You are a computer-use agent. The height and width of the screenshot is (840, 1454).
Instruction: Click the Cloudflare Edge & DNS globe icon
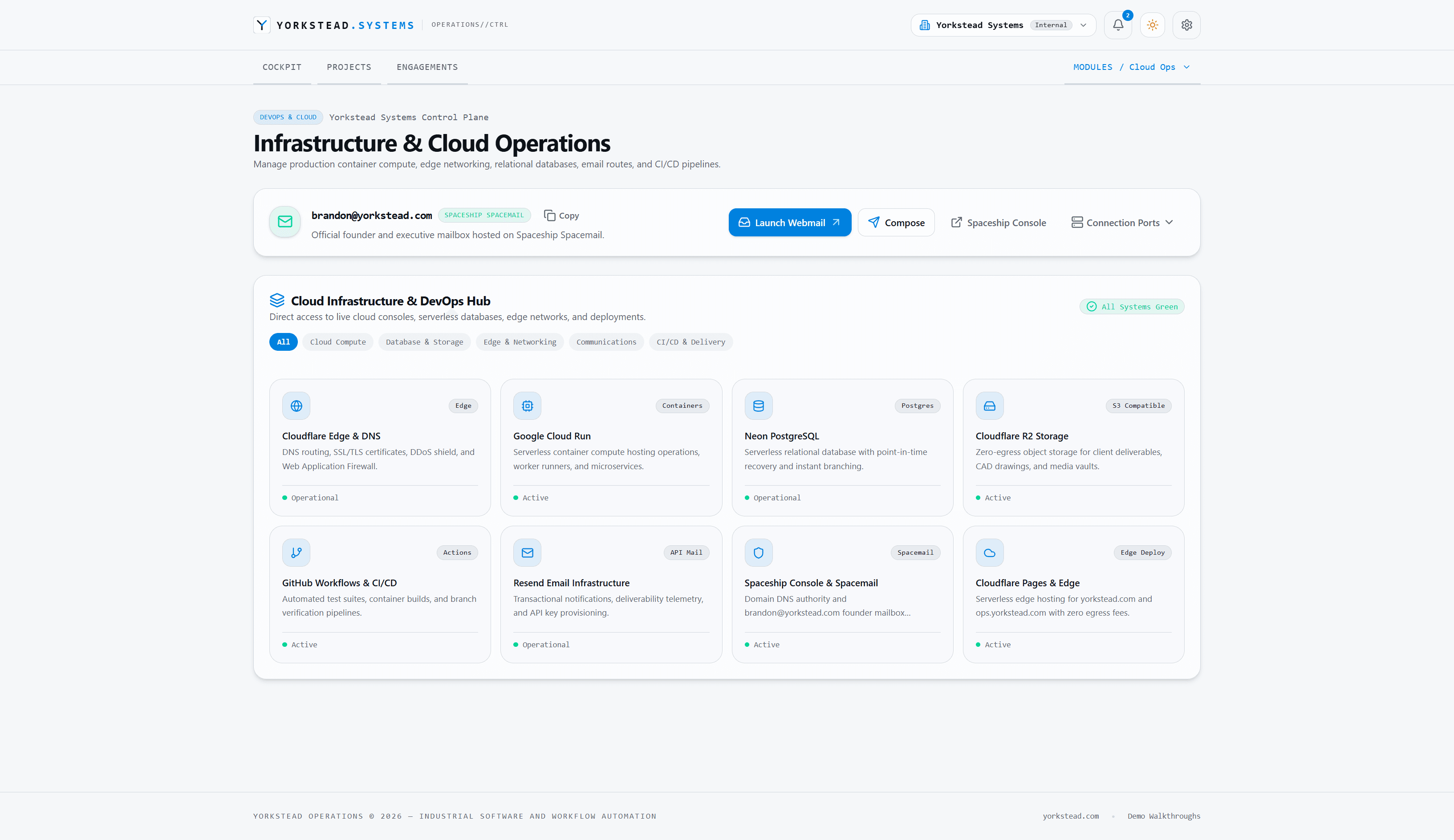[296, 406]
